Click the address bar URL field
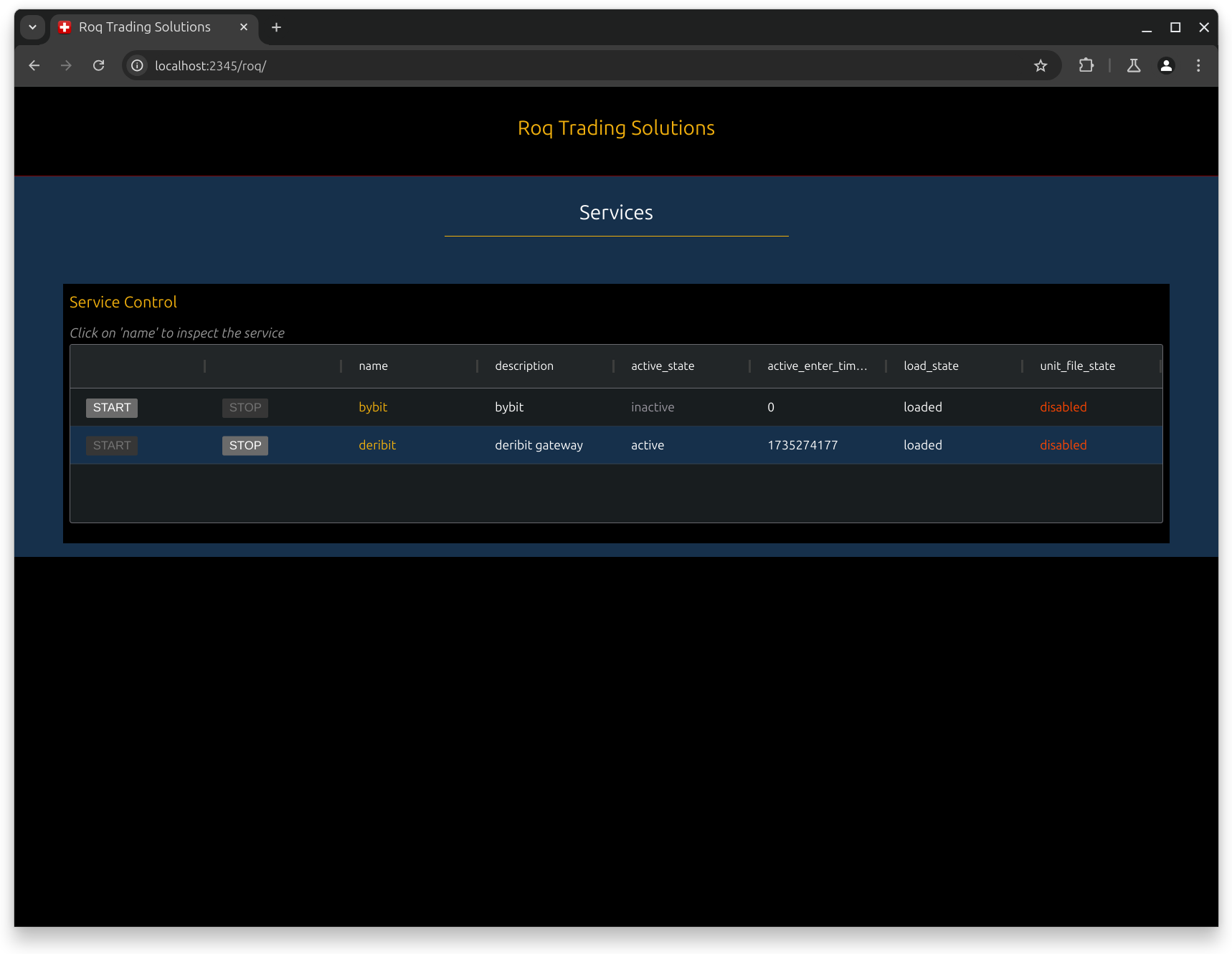The height and width of the screenshot is (954, 1232). [x=574, y=66]
